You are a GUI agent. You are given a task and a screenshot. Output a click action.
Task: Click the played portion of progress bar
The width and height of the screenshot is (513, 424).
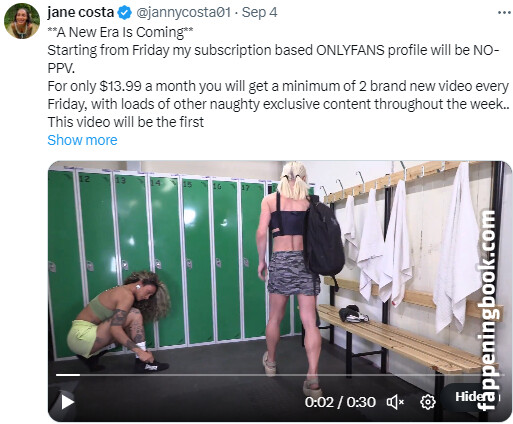[x=68, y=375]
